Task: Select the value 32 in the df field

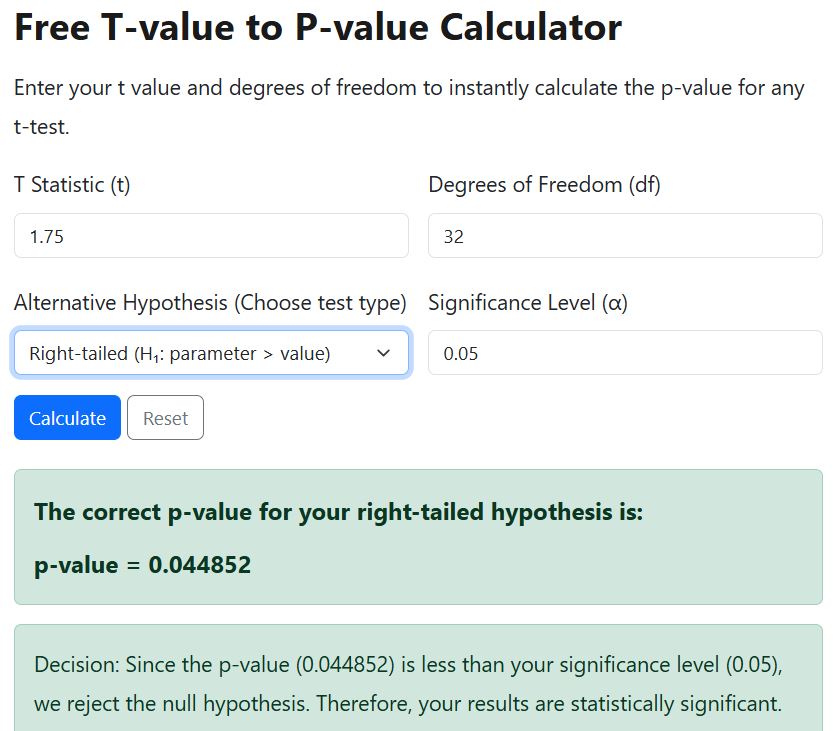Action: click(x=447, y=235)
